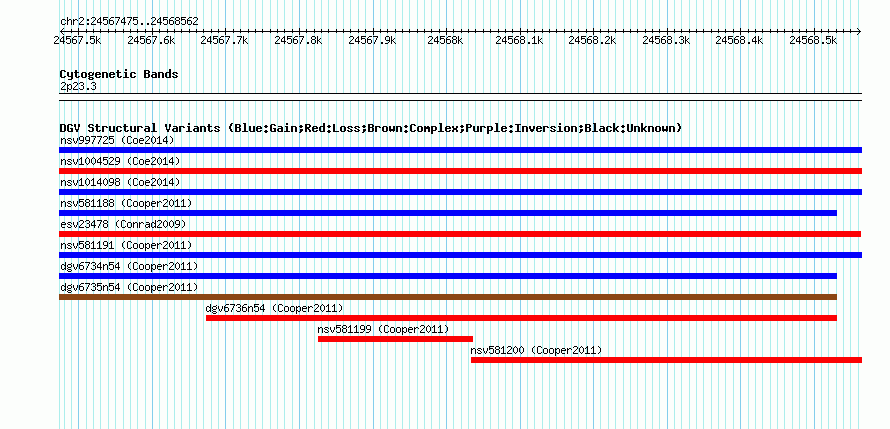This screenshot has width=890, height=429.
Task: Open the nsv581200 (Cooper2011) variant label
Action: 536,350
